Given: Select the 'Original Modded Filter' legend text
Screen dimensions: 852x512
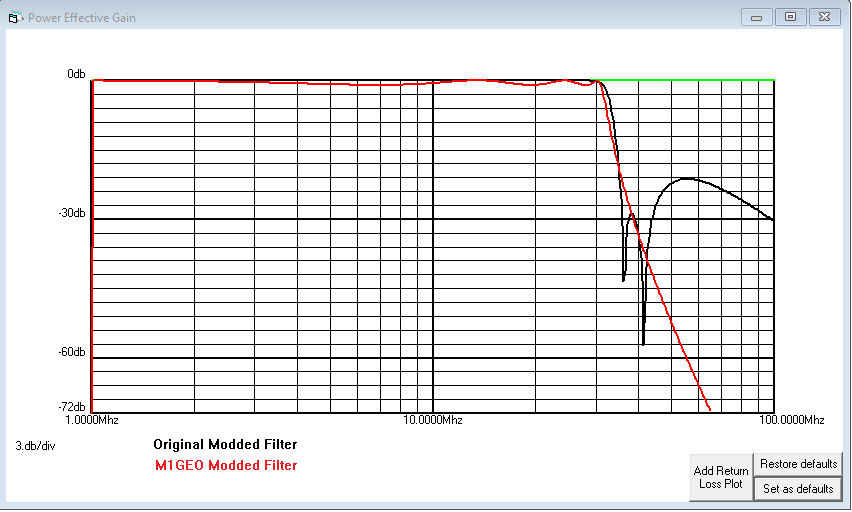Looking at the screenshot, I should point(225,445).
